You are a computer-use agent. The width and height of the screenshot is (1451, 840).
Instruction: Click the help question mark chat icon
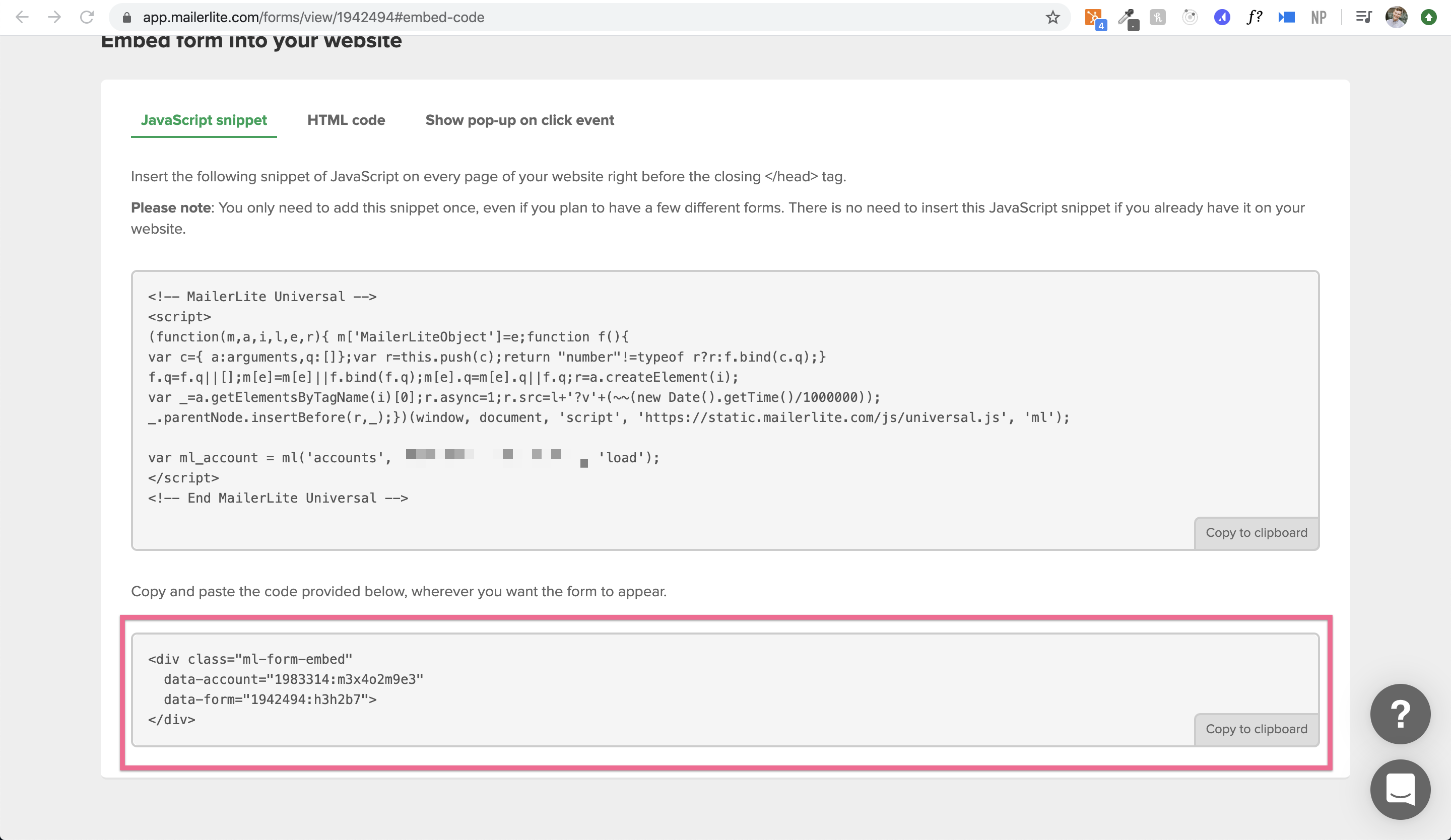point(1400,713)
